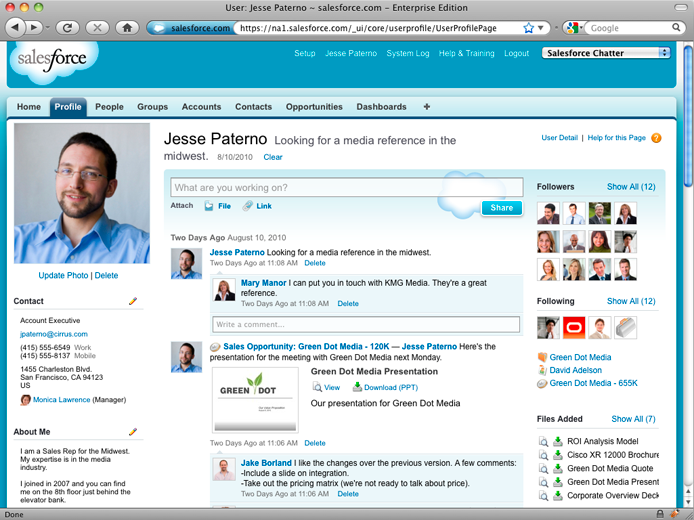694x520 pixels.
Task: Click the Logout link
Action: [517, 53]
